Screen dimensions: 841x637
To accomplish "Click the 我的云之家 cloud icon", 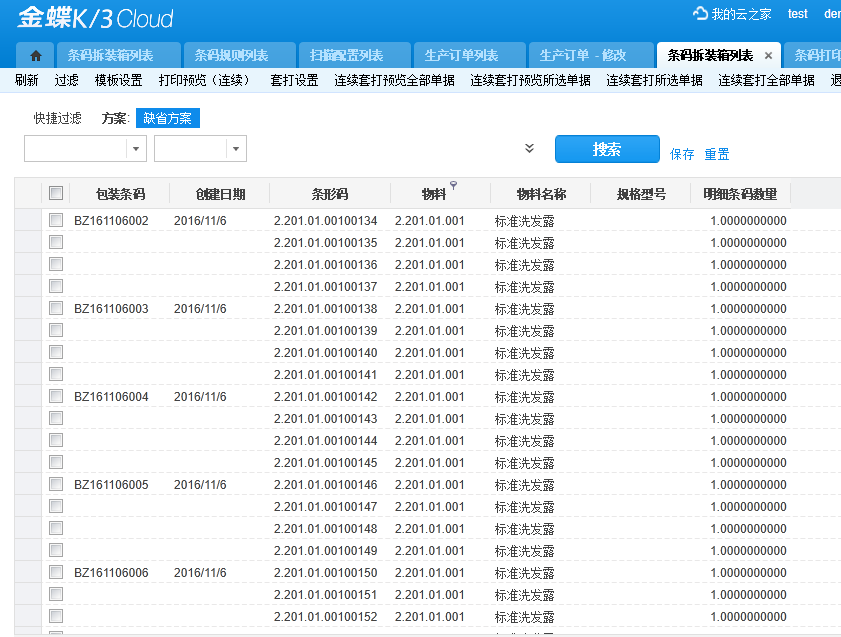I will click(700, 14).
